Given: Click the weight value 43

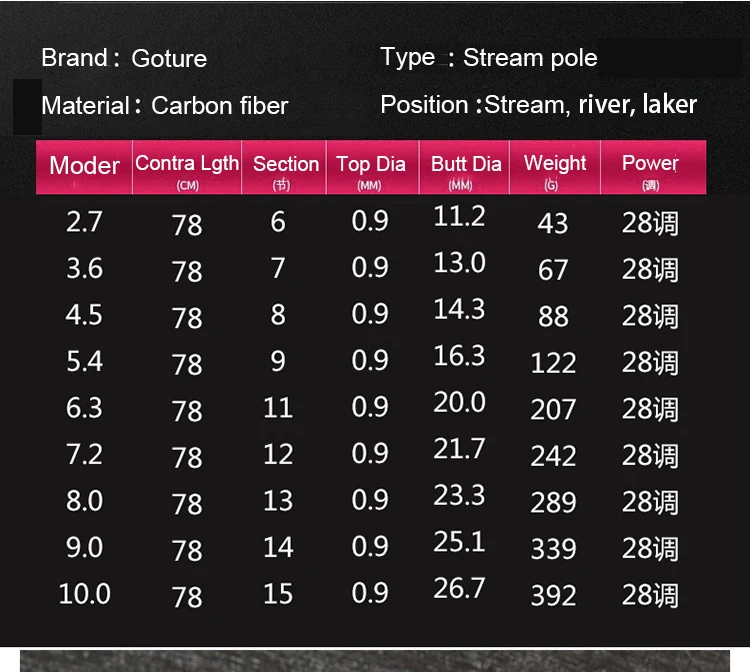Looking at the screenshot, I should pos(553,223).
